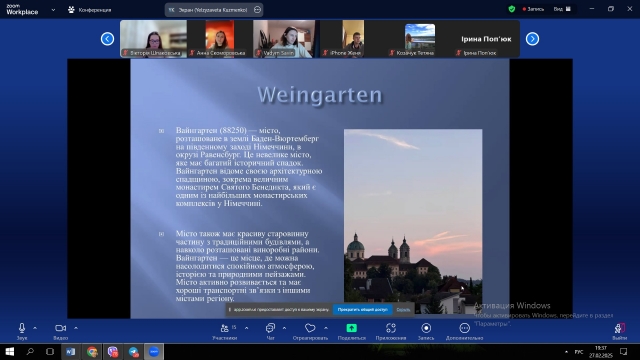Viewport: 640px width, 360px height.
Task: Open the Windows Start menu
Action: 9,351
